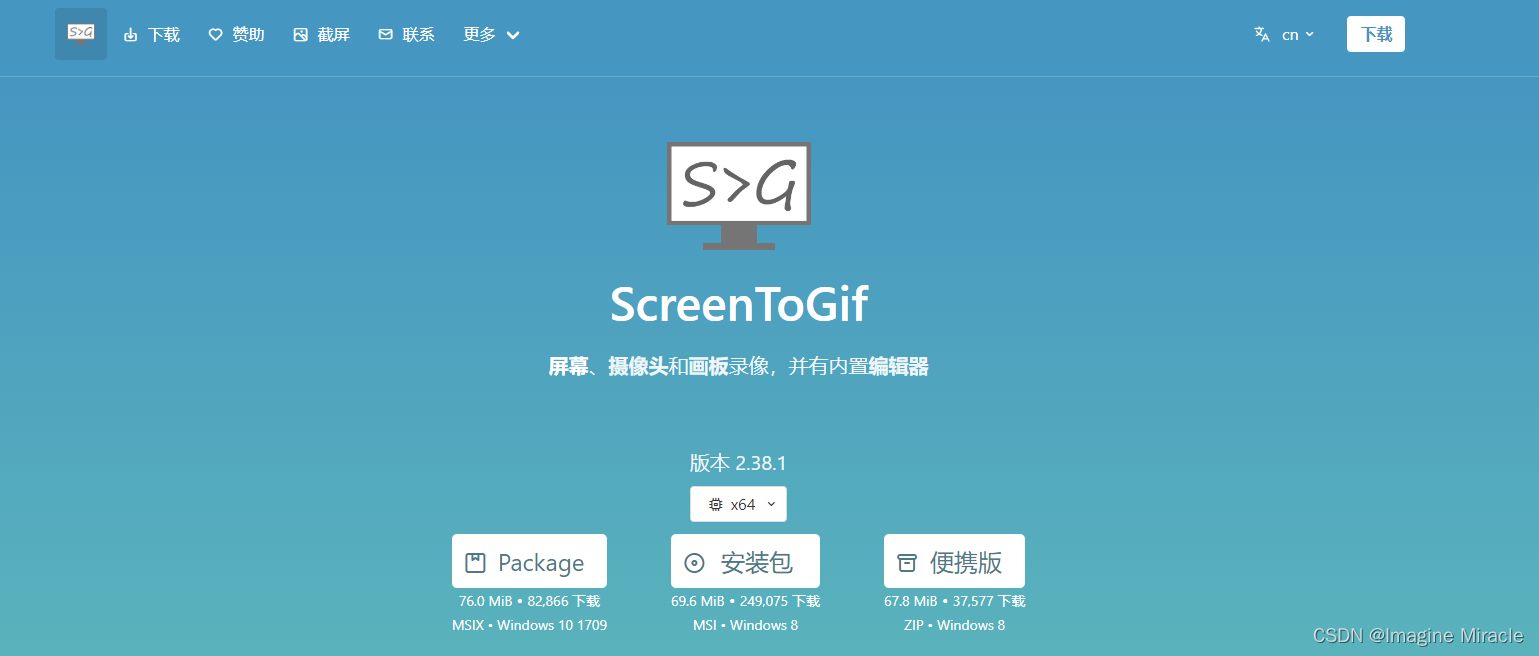The height and width of the screenshot is (656, 1539).
Task: Click the envelope icon beside 联系
Action: click(x=385, y=35)
